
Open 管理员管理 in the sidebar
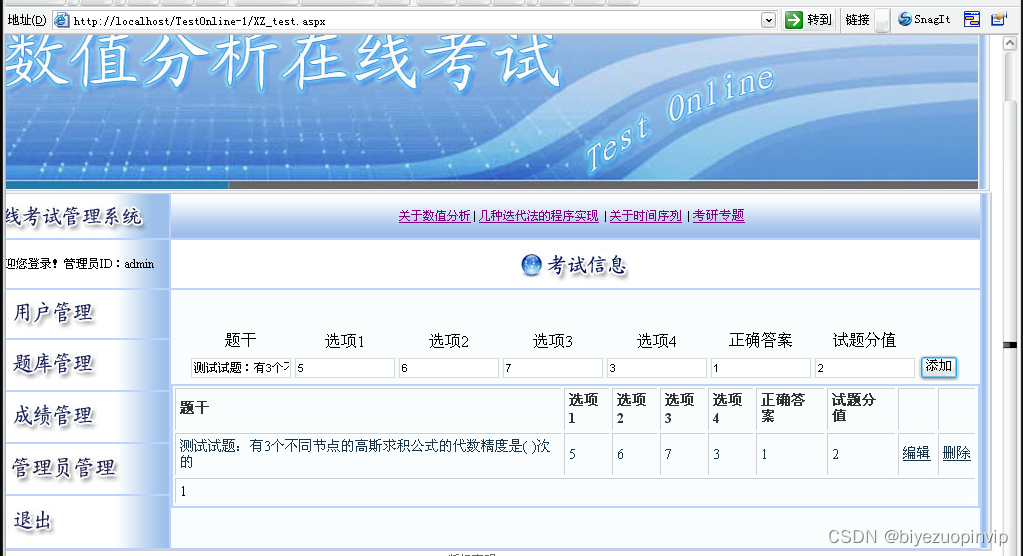64,467
